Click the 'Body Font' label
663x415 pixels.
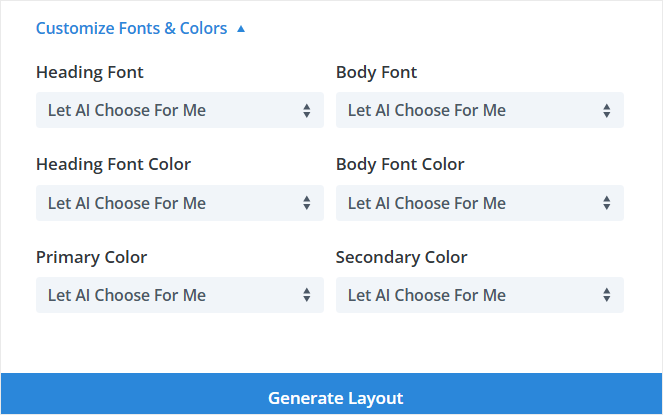[376, 72]
